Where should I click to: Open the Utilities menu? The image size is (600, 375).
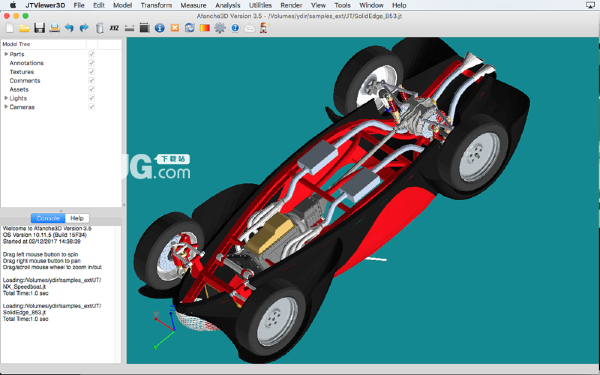260,5
